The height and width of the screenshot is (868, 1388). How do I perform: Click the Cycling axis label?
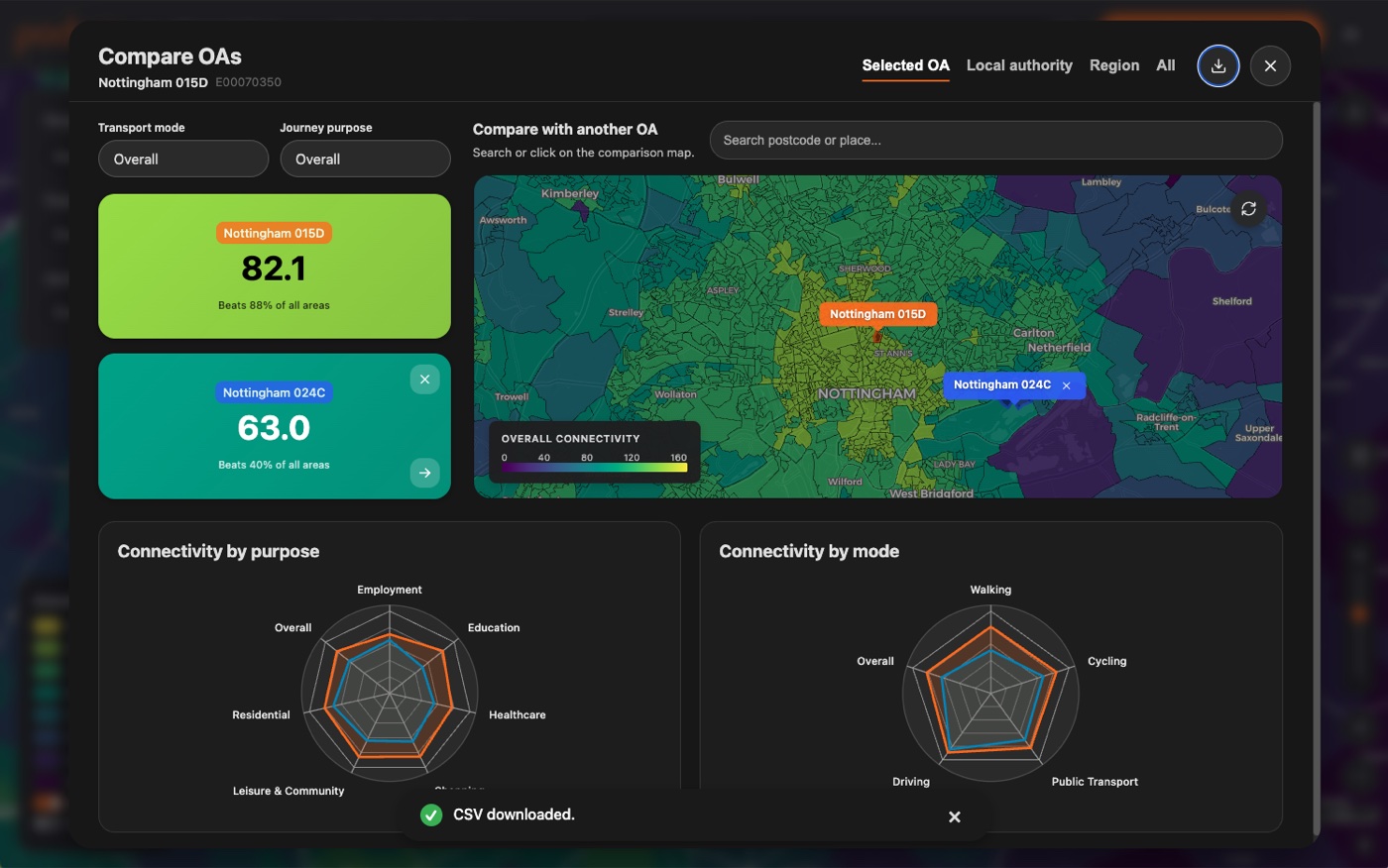[1107, 661]
